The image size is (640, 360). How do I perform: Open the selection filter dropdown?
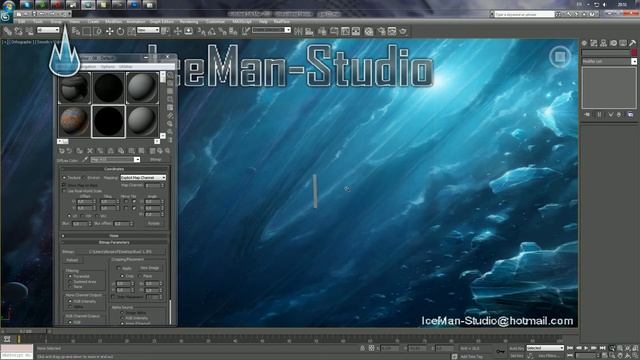click(48, 30)
